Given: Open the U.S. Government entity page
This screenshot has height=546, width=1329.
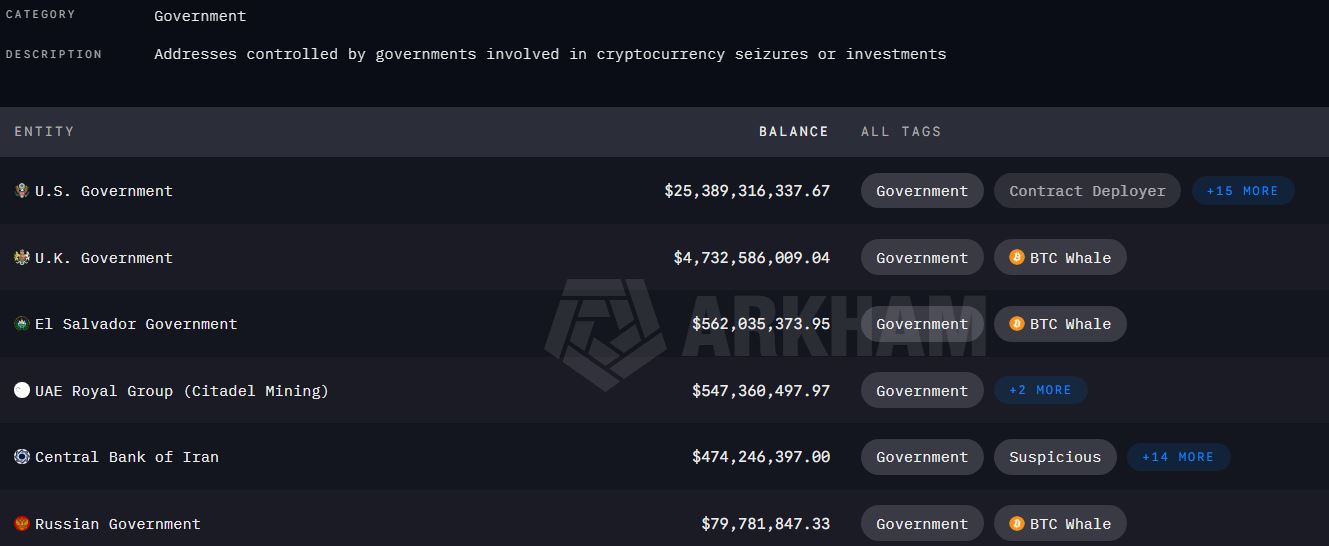Looking at the screenshot, I should [x=104, y=191].
